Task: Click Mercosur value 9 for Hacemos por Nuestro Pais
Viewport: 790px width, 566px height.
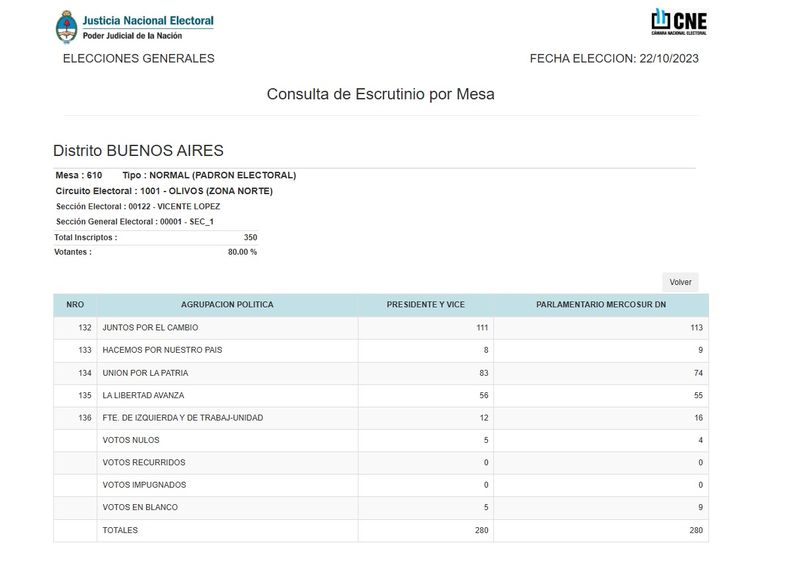Action: tap(700, 350)
